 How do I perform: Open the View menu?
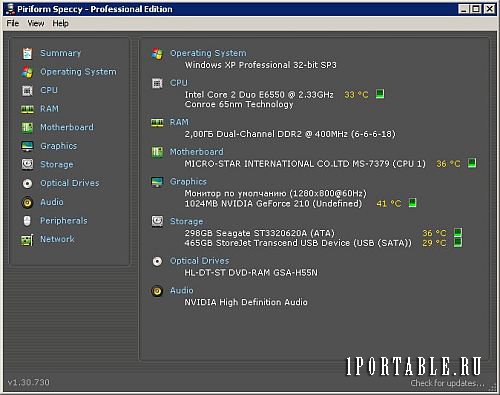pyautogui.click(x=36, y=23)
